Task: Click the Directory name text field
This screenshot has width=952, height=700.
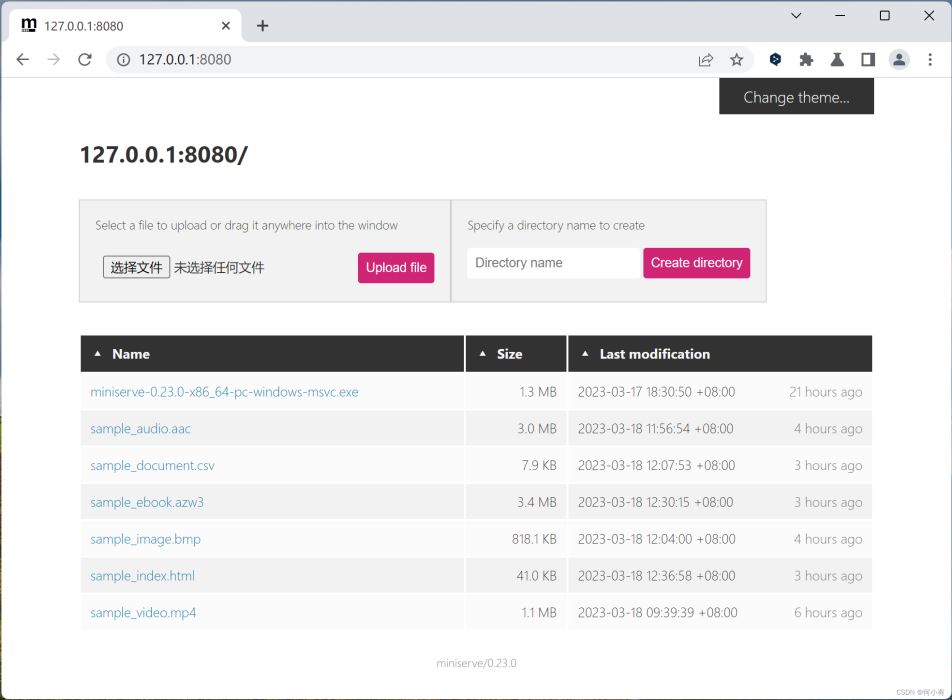Action: point(553,263)
